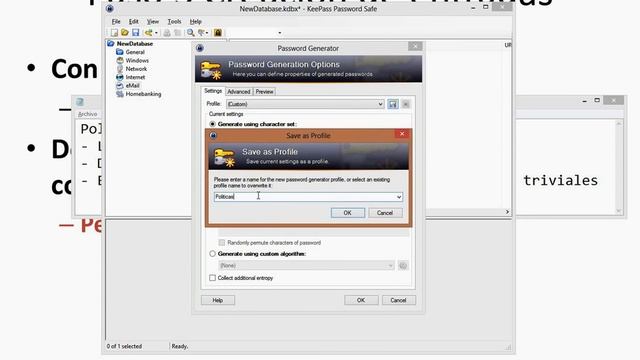Select the Windows group
Screen dimensions: 640x360
click(137, 60)
